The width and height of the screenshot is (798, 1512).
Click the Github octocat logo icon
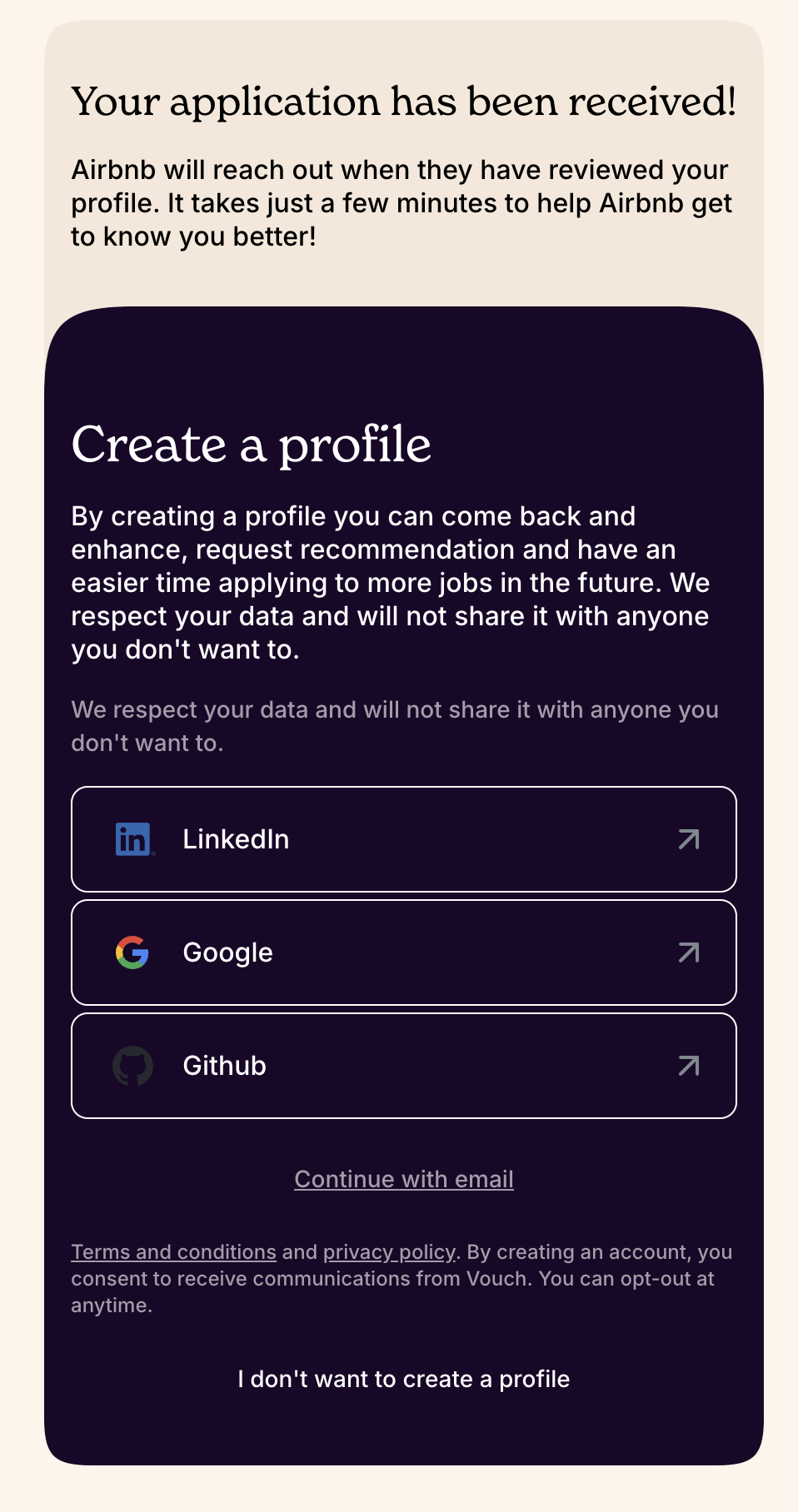(132, 1066)
